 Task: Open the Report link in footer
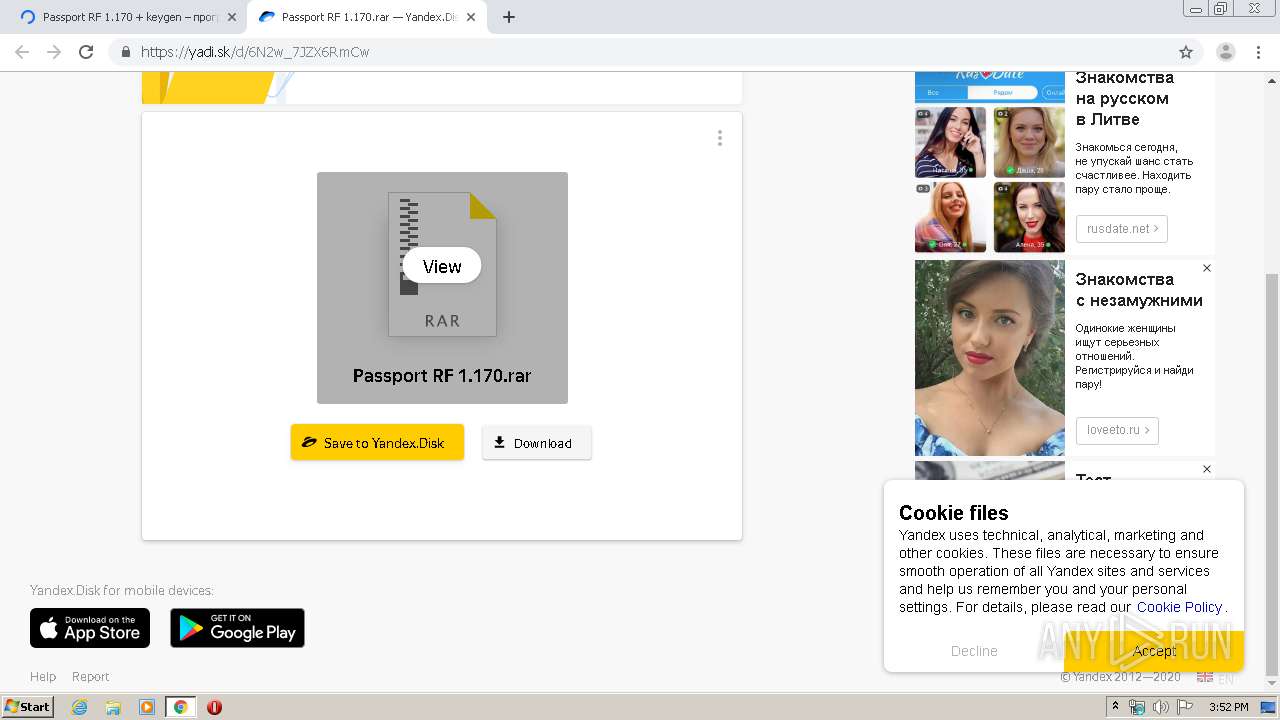click(90, 677)
